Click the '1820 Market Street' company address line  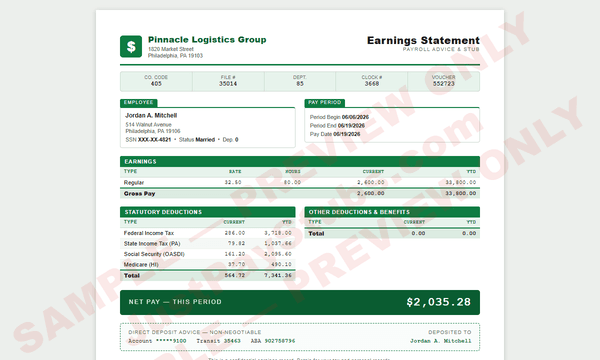point(171,49)
